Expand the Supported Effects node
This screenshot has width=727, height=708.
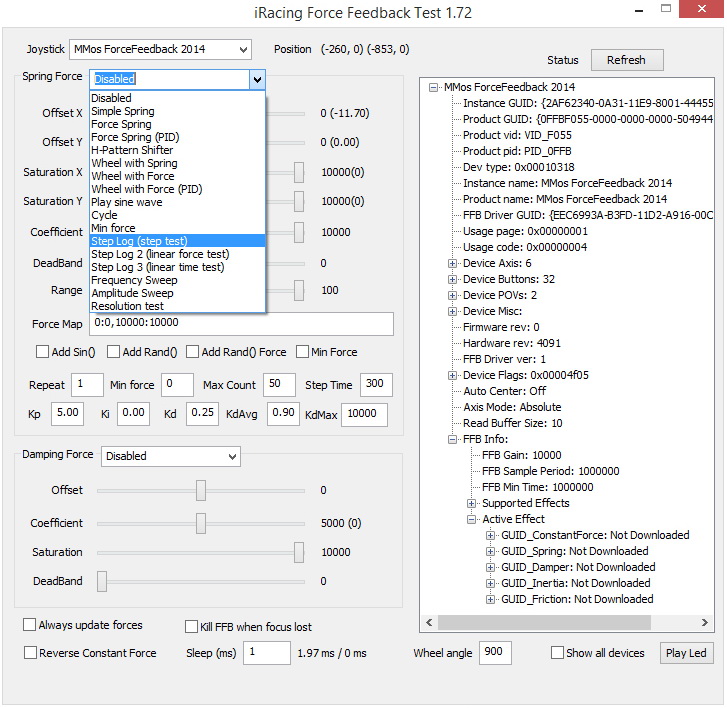click(x=472, y=503)
